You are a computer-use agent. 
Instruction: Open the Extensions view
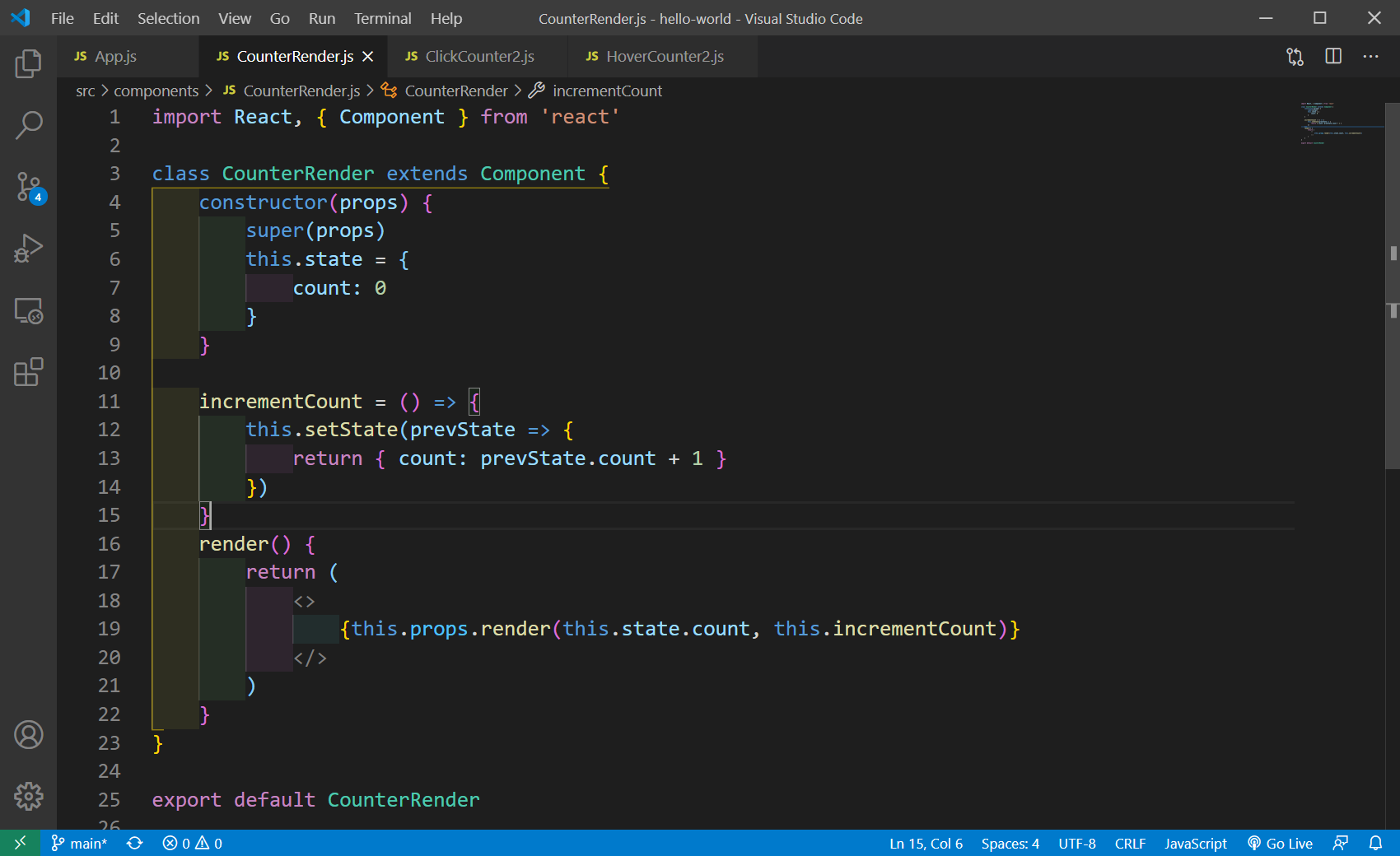coord(28,372)
